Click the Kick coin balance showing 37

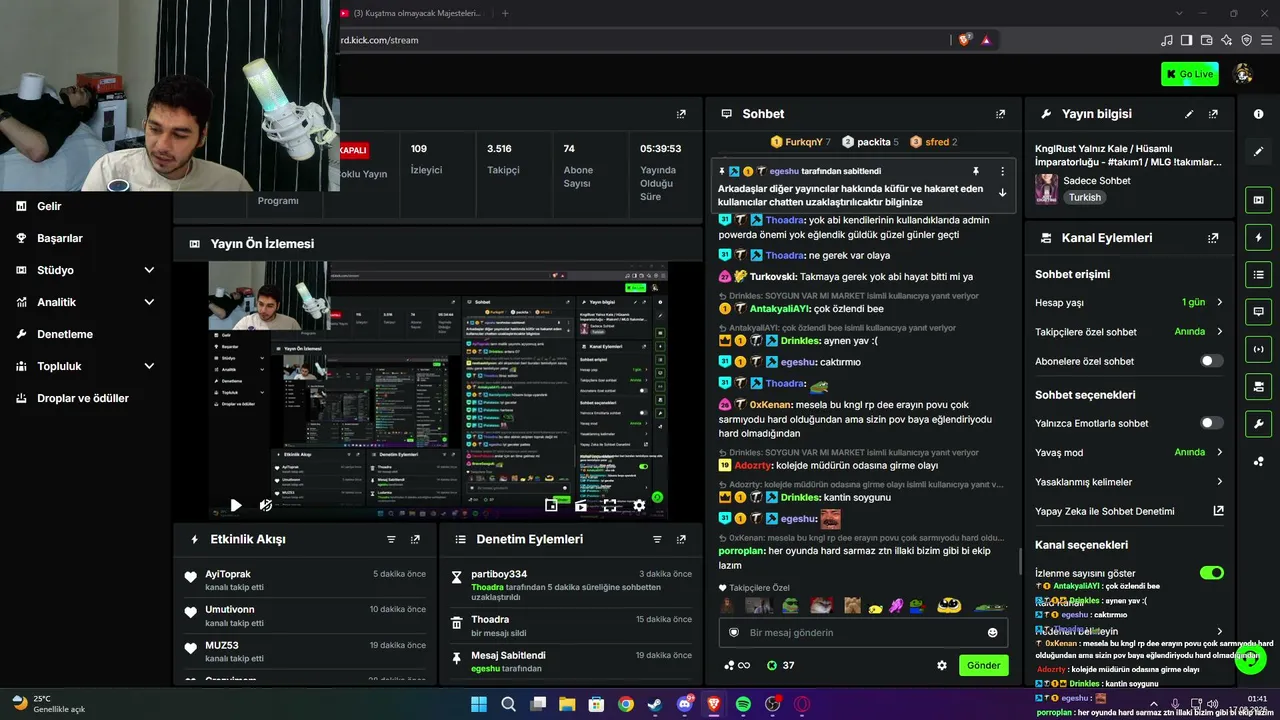tap(780, 665)
